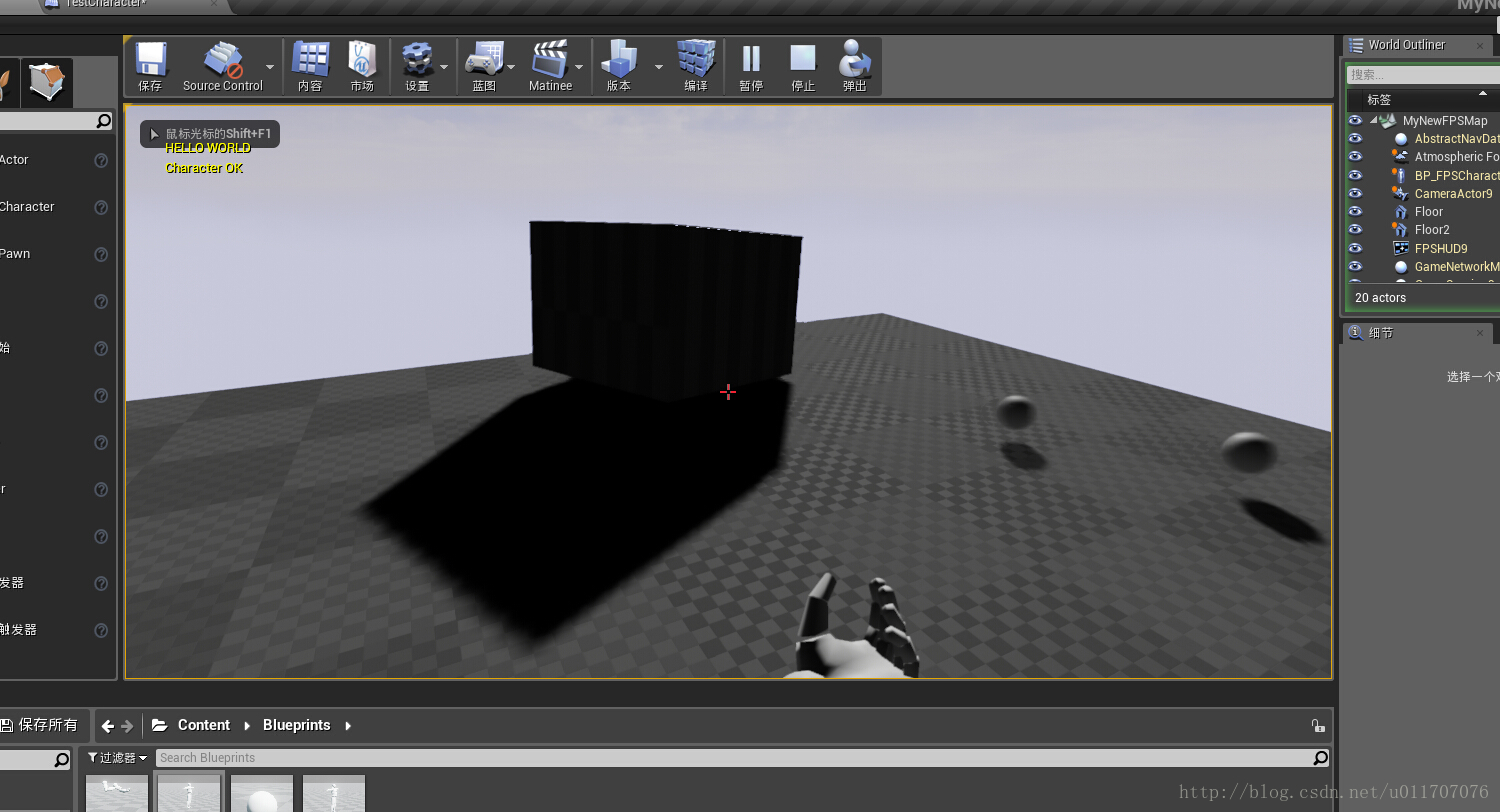Open the 设置 settings dropdown arrow

(444, 67)
